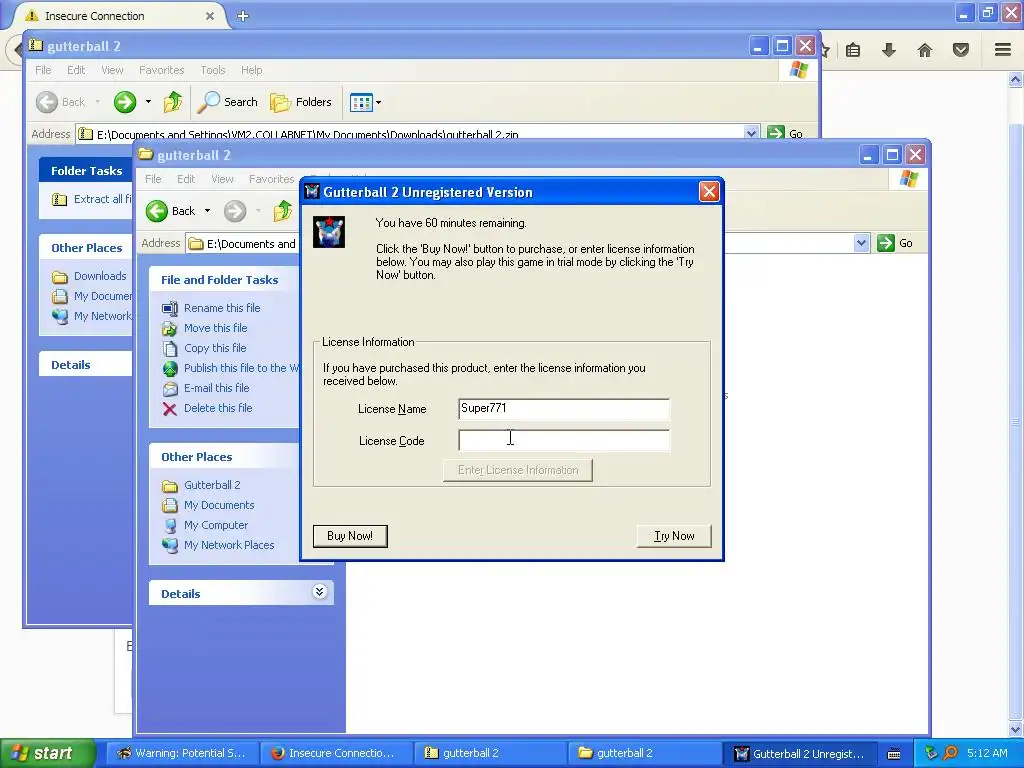1024x768 pixels.
Task: Click the grayed Forward arrow in front Explorer window
Action: (235, 211)
